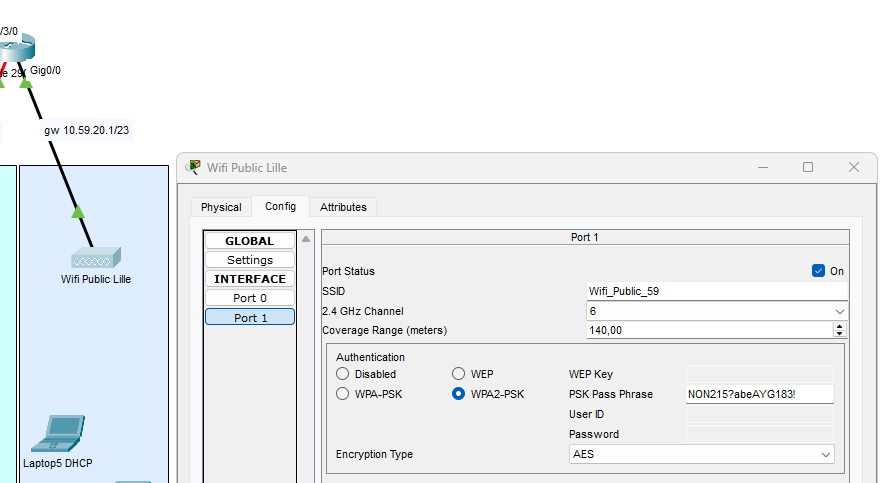889x483 pixels.
Task: Click the sidebar scroll up arrow
Action: [x=306, y=239]
